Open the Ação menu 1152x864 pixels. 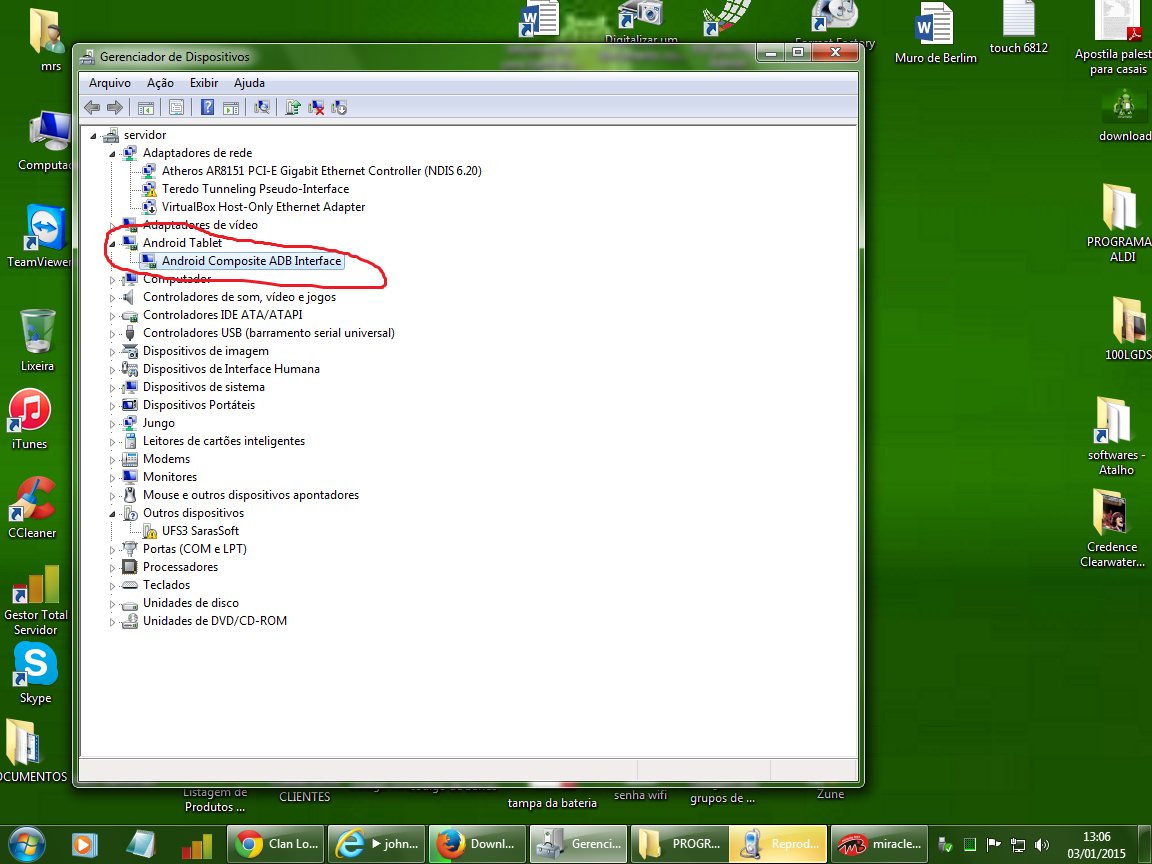pos(160,83)
